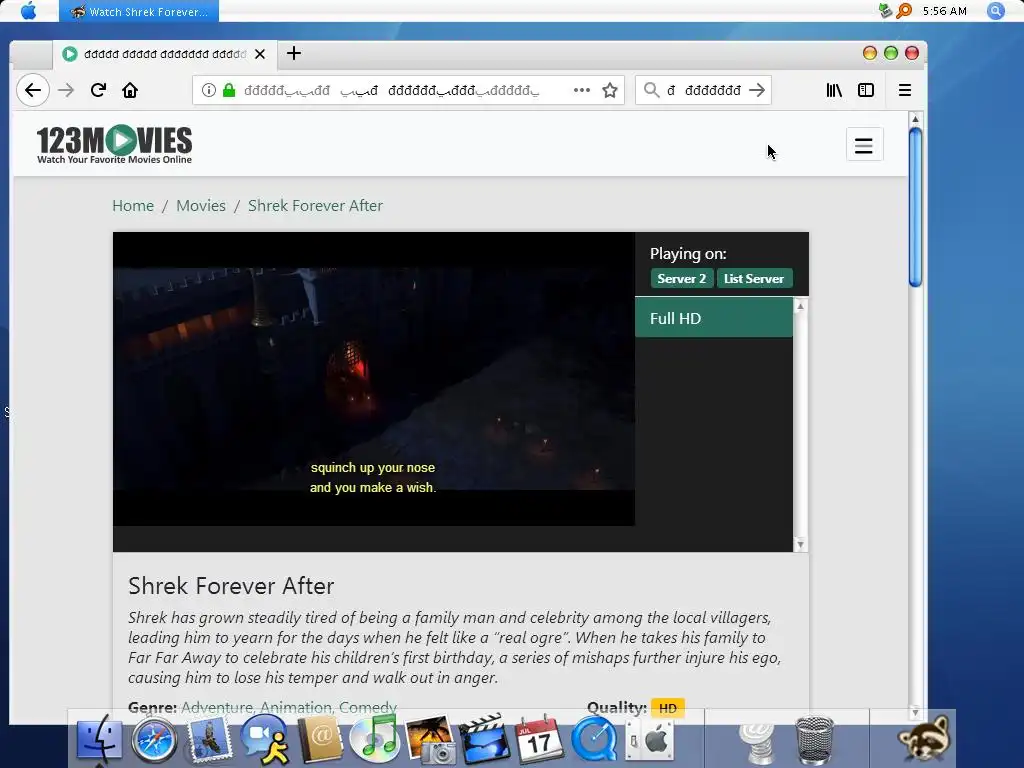Launch Finder from the dock
Screen dimensions: 1024x768
99,740
